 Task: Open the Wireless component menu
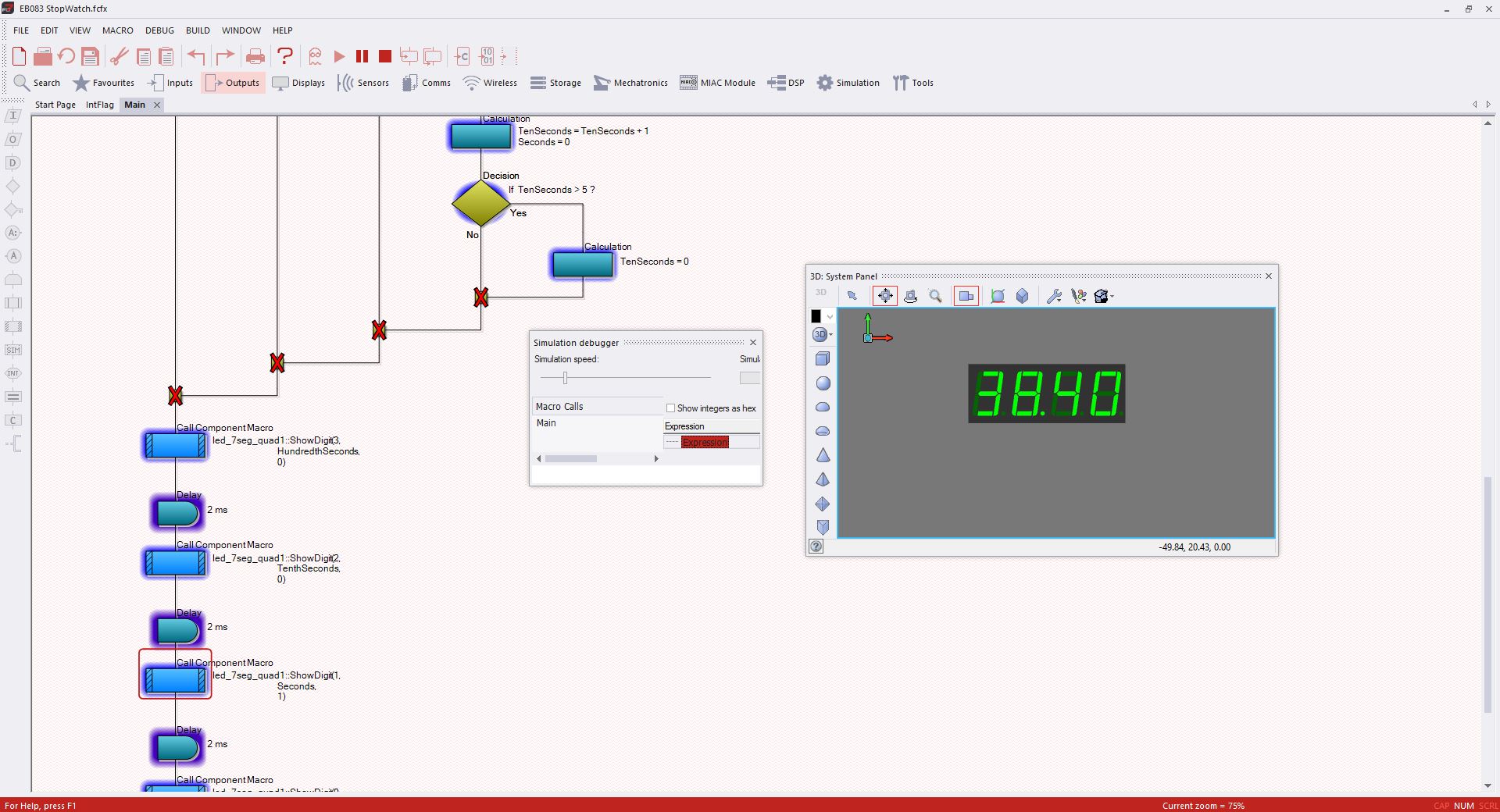pos(490,83)
